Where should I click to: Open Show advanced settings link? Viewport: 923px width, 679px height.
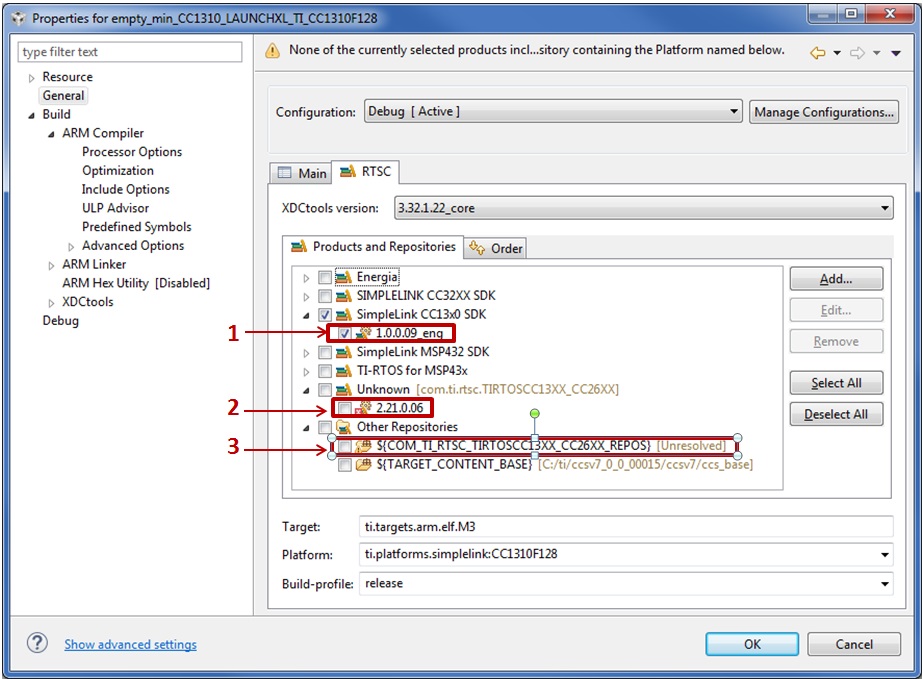[130, 644]
